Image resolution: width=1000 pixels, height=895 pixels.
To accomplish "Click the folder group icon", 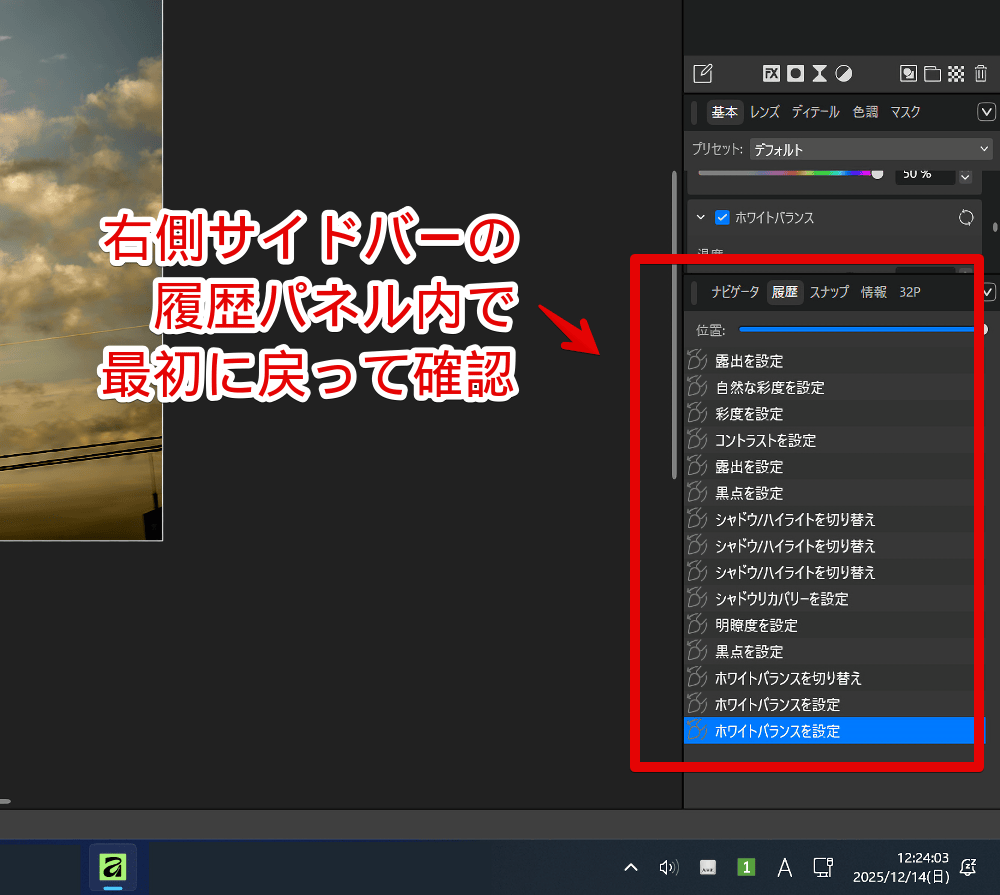I will (932, 73).
